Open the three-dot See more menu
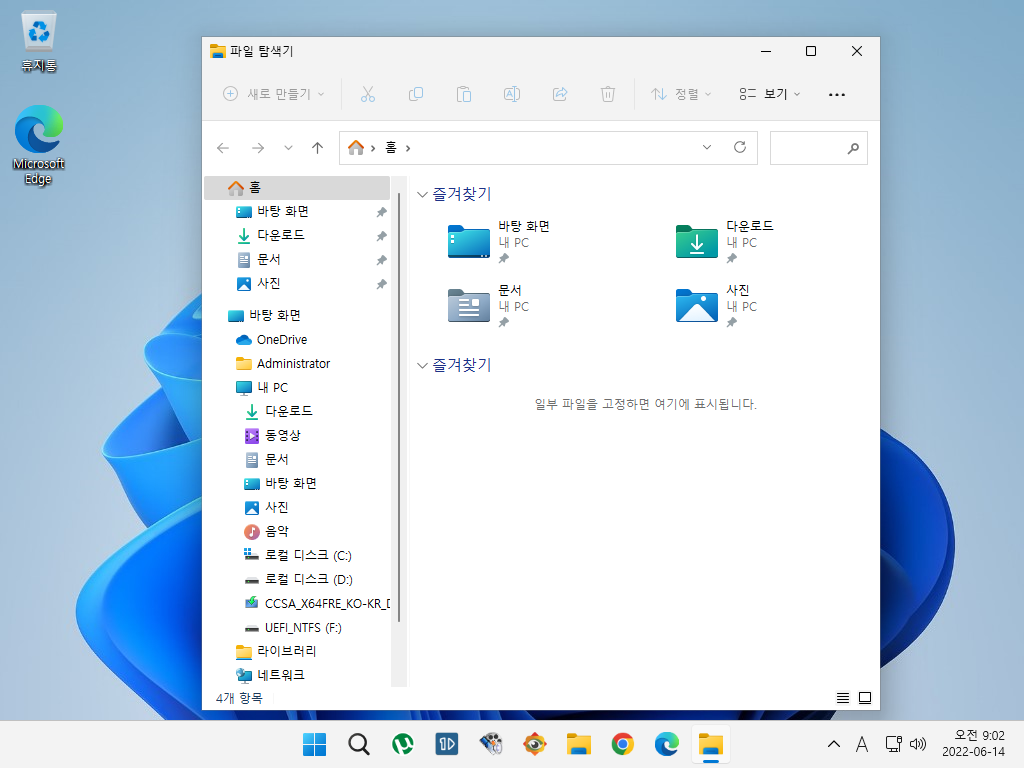This screenshot has height=768, width=1024. coord(837,95)
